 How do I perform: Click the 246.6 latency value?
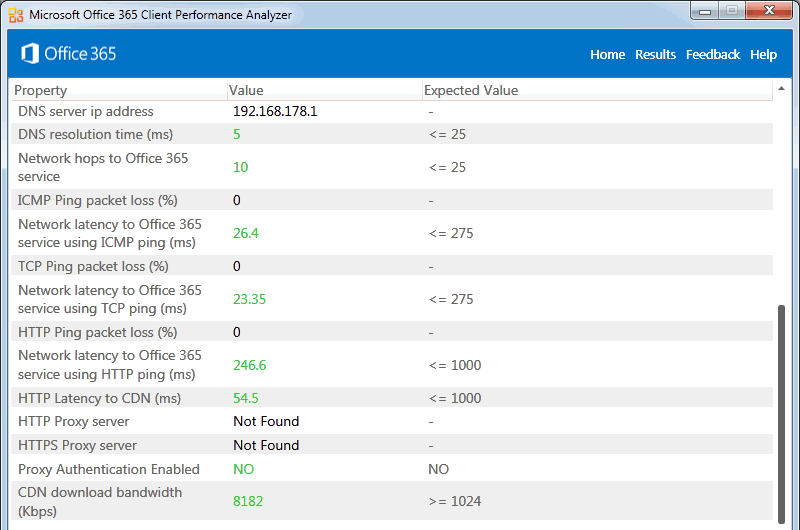point(249,365)
